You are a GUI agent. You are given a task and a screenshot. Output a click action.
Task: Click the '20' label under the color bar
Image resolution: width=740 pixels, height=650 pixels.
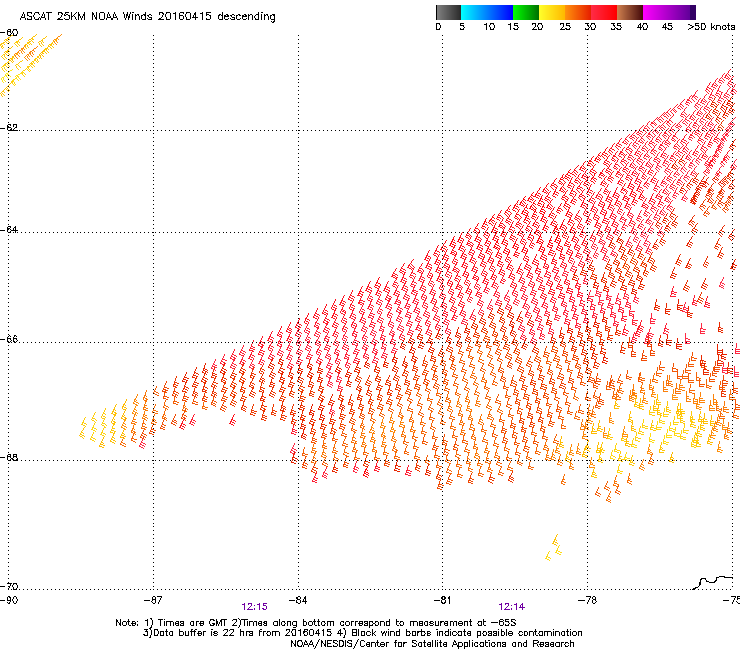coord(537,27)
